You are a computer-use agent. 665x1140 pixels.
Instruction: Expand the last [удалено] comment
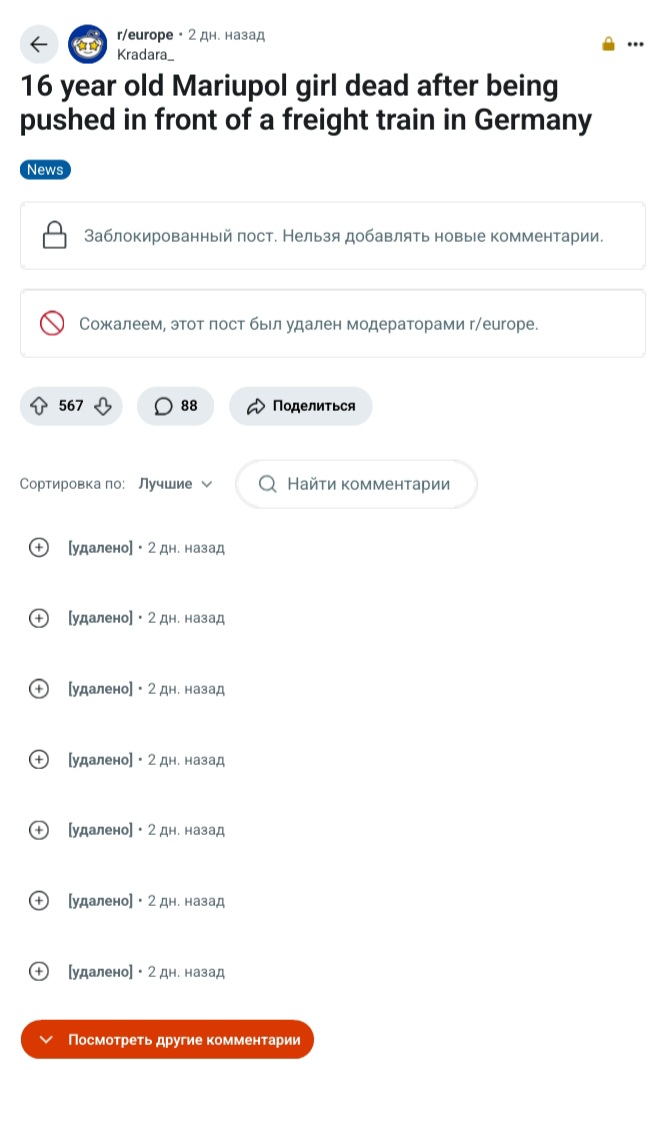coord(39,972)
